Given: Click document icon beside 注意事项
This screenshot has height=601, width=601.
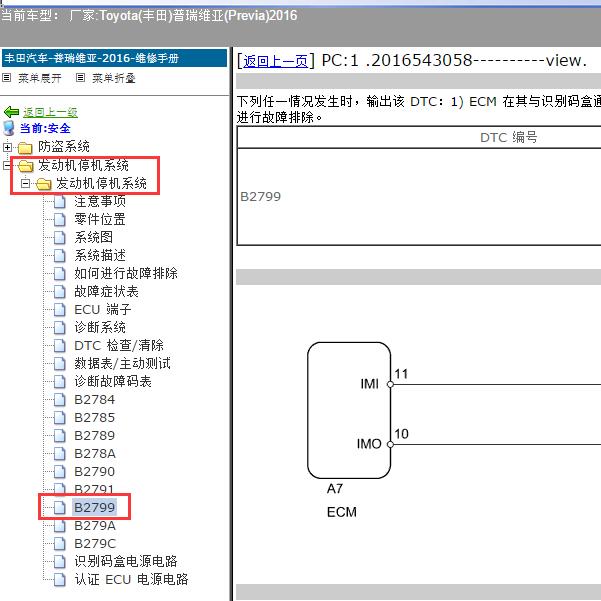Looking at the screenshot, I should coord(59,201).
